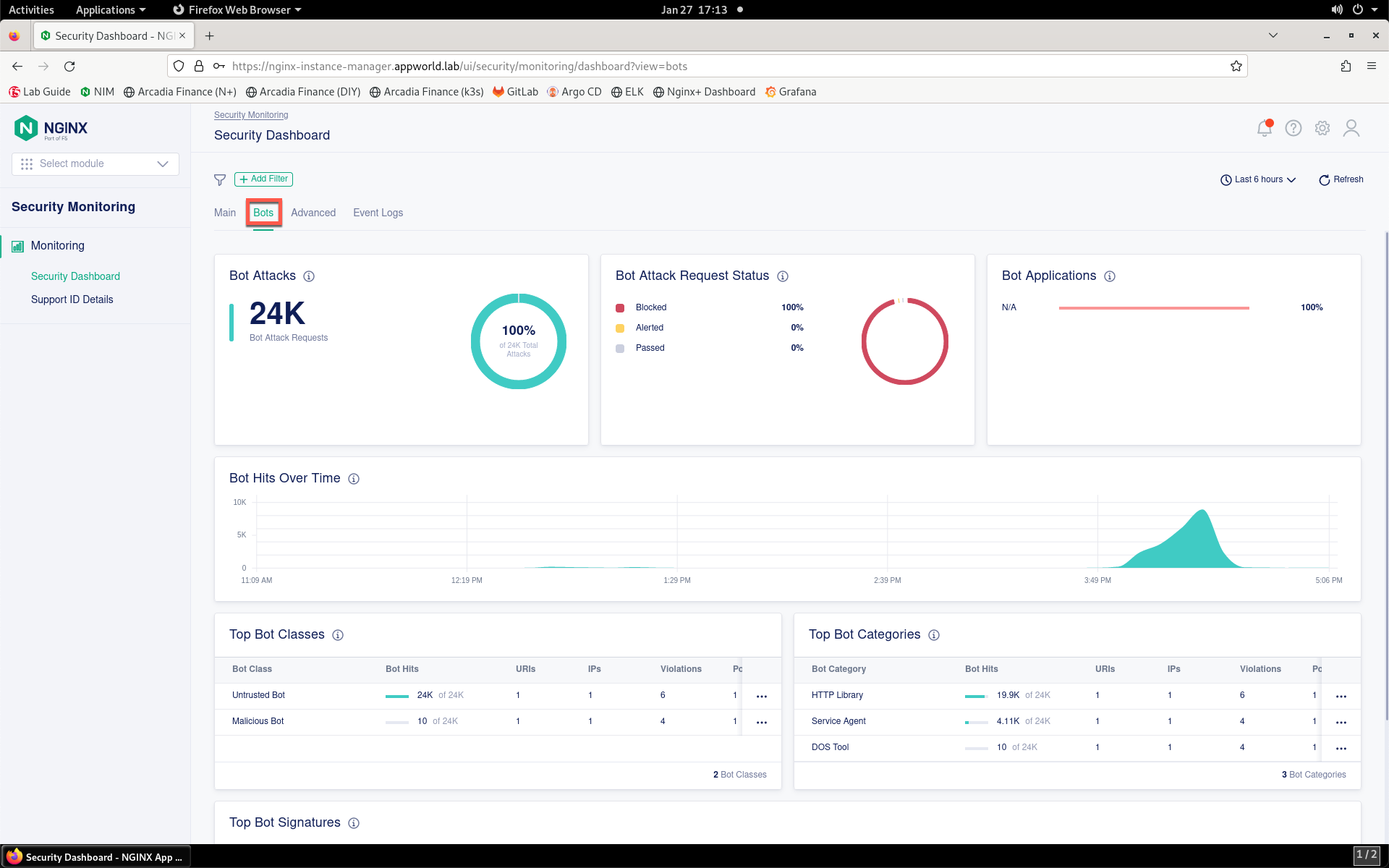
Task: Open the GitLab bookmark
Action: pyautogui.click(x=515, y=92)
